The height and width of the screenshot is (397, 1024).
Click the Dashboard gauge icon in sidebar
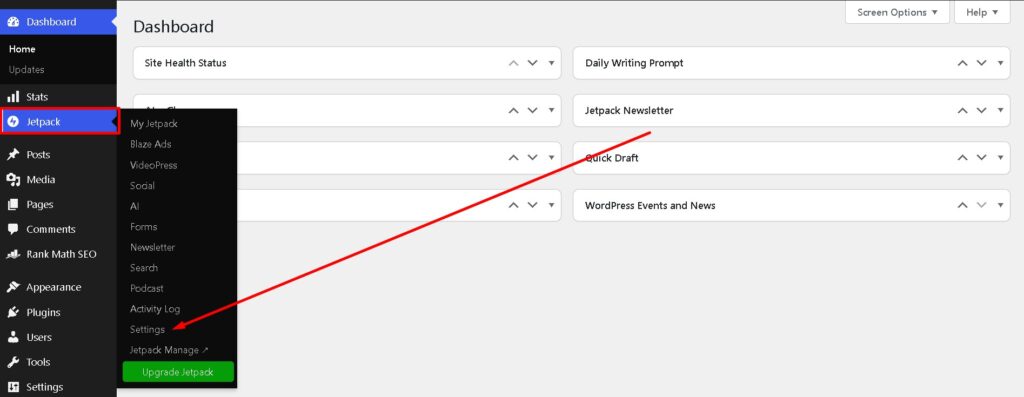(x=13, y=22)
